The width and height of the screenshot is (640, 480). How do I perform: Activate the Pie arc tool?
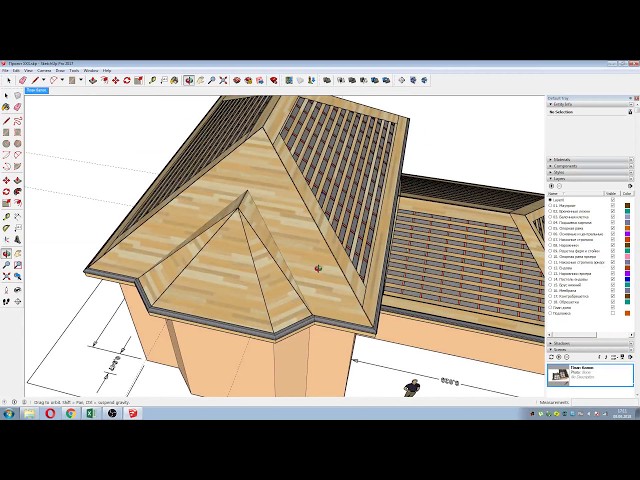(x=18, y=167)
